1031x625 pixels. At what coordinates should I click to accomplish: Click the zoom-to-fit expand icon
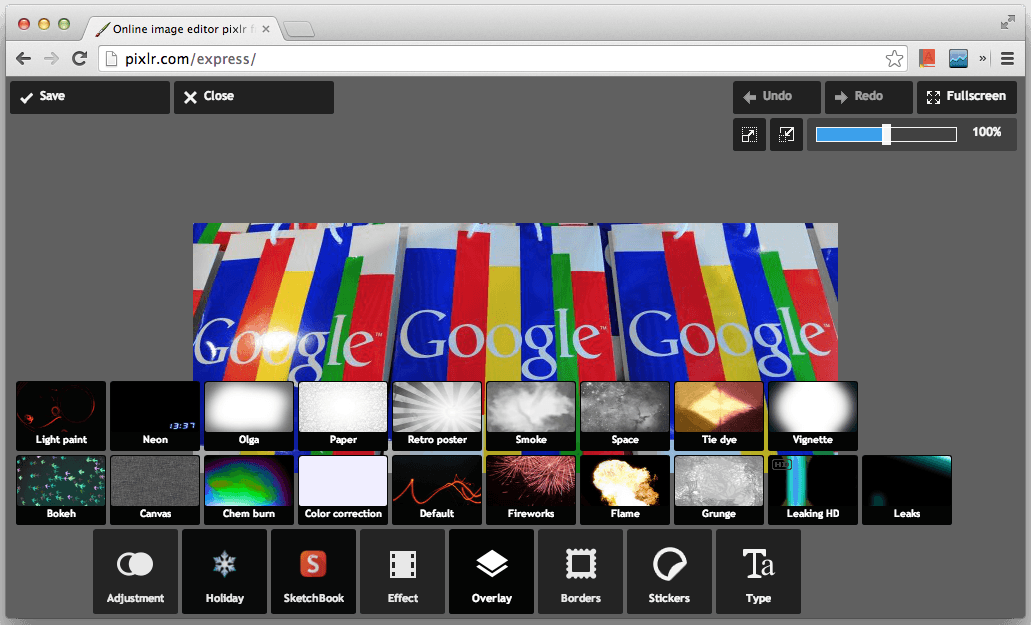[x=749, y=134]
